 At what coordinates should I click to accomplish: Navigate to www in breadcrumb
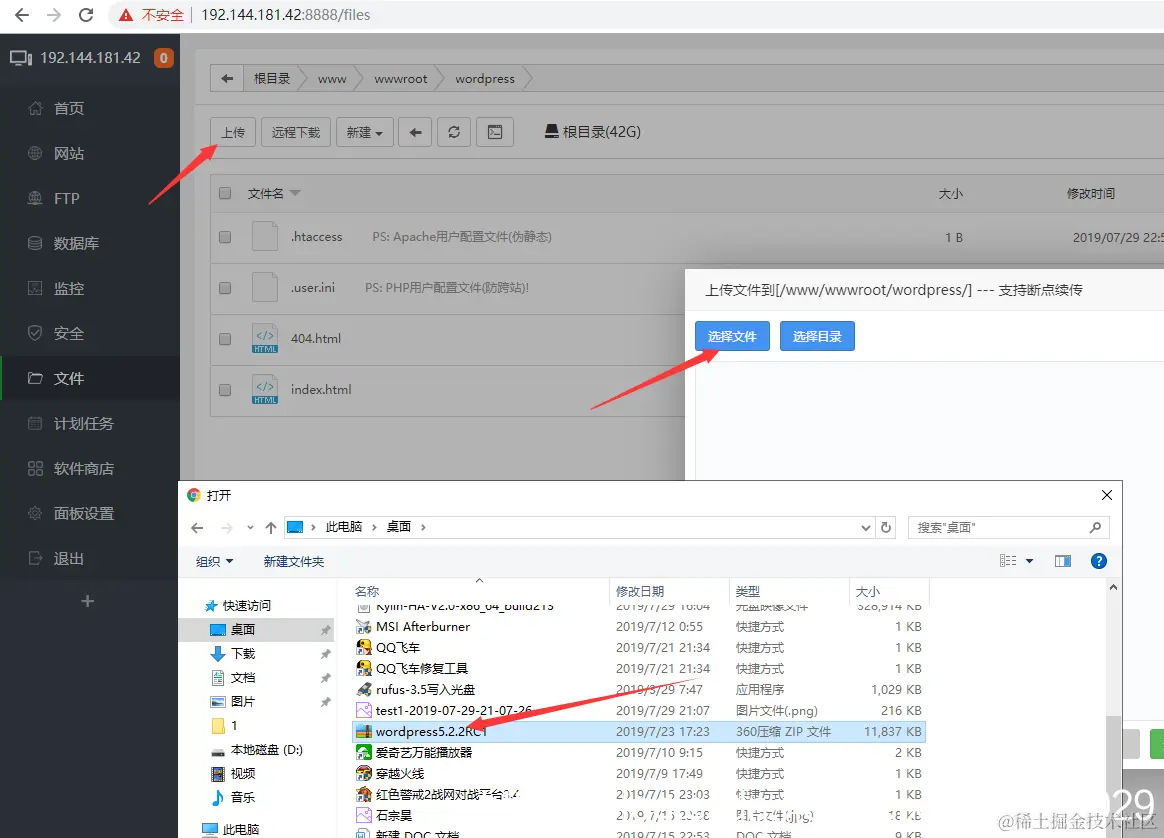pos(332,79)
